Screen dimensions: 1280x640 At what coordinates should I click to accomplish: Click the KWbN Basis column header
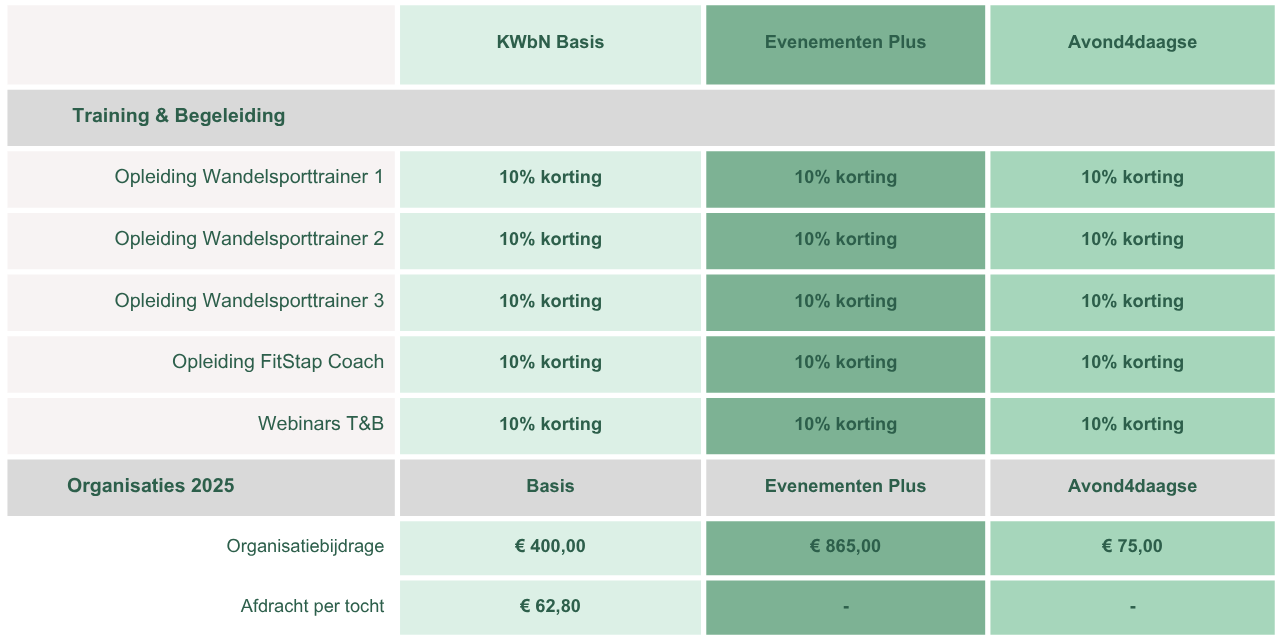click(x=550, y=43)
